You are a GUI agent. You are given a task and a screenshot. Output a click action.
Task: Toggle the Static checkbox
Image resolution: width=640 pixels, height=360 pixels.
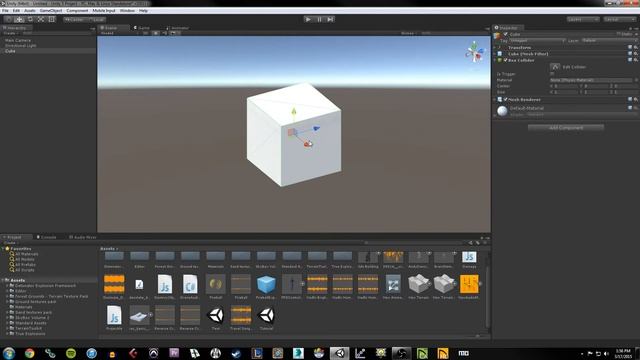pyautogui.click(x=619, y=34)
